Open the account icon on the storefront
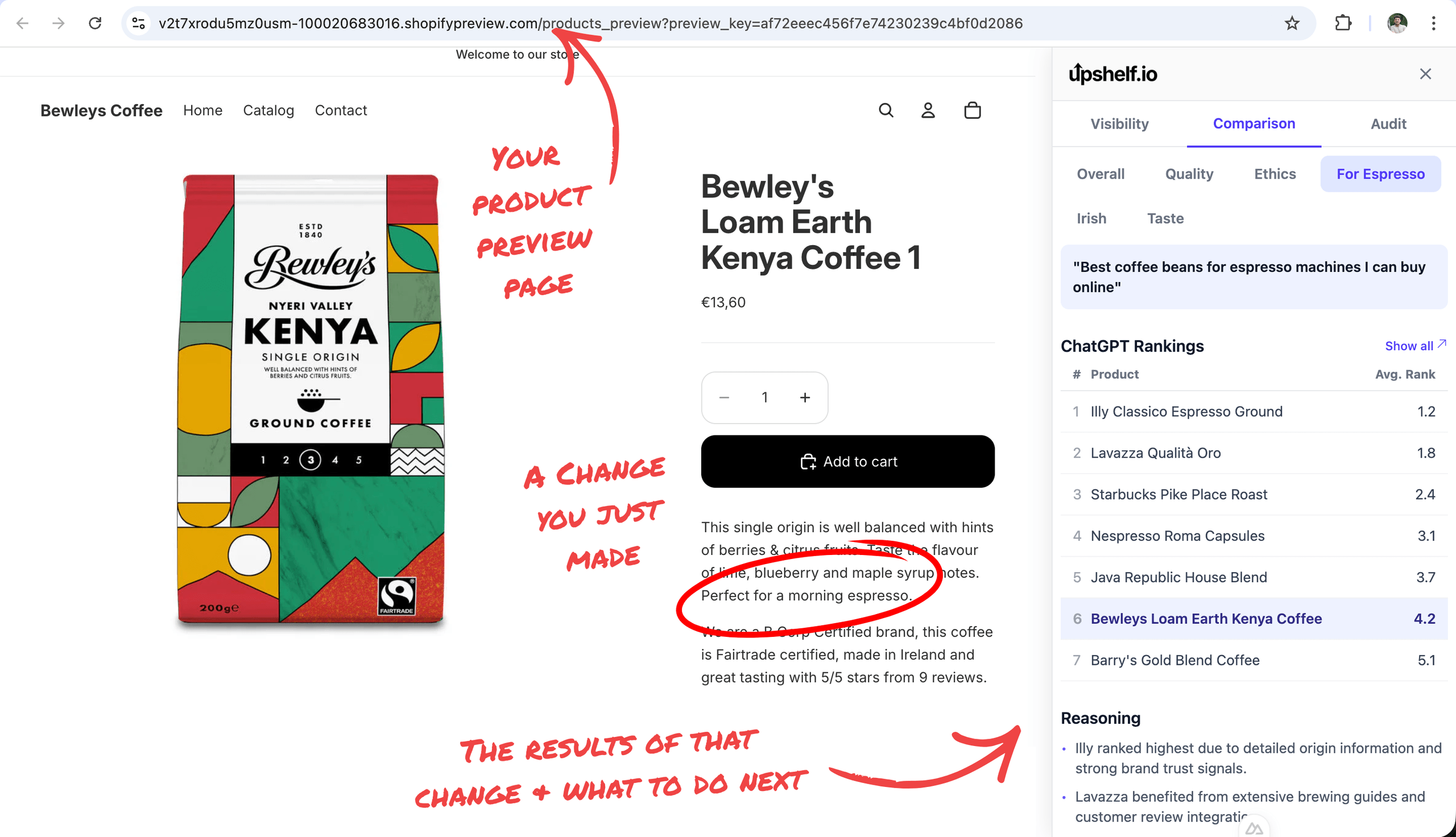This screenshot has height=837, width=1456. pos(928,110)
